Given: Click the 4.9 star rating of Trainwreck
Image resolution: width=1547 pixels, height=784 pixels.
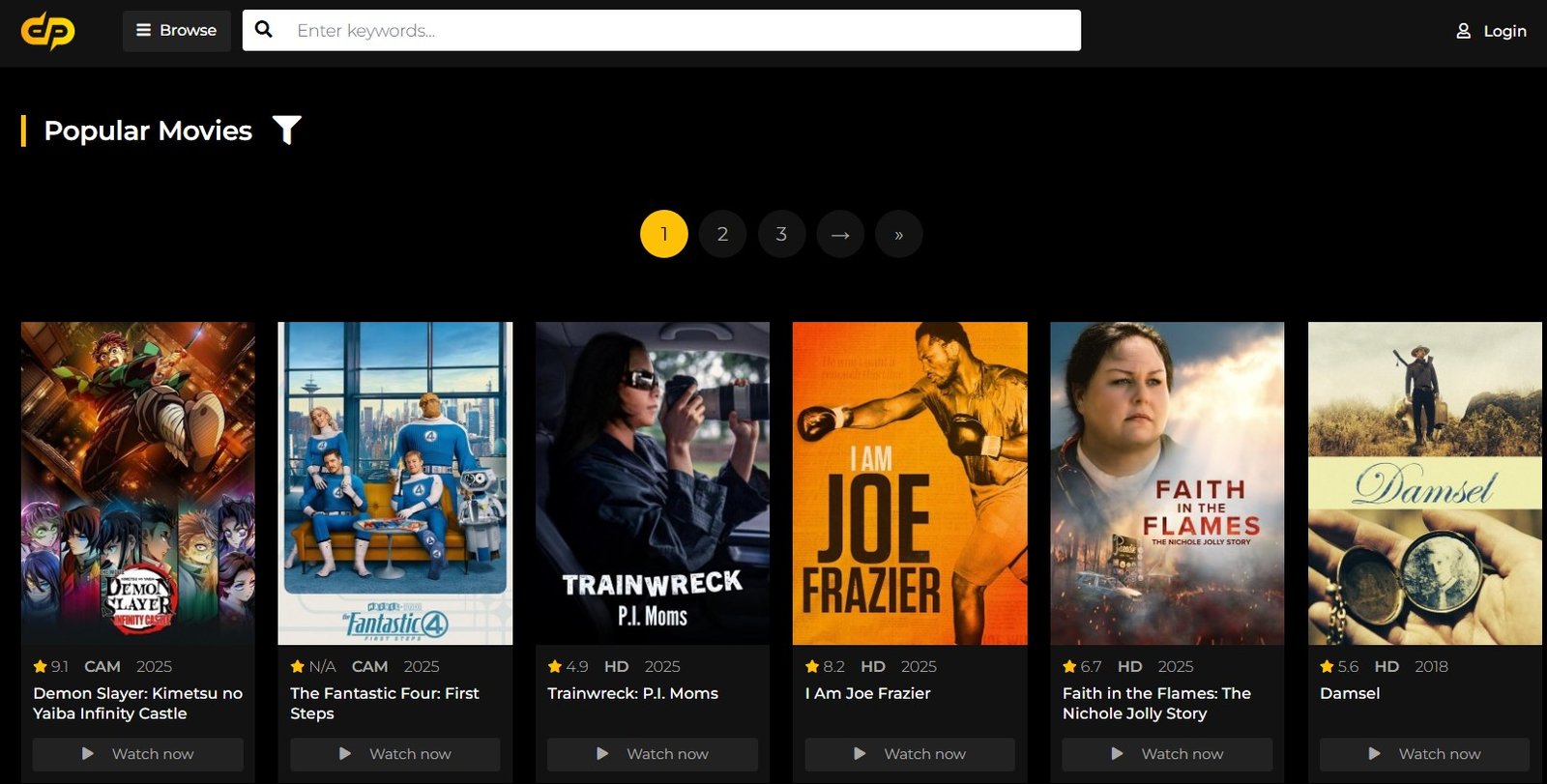Looking at the screenshot, I should (x=568, y=666).
